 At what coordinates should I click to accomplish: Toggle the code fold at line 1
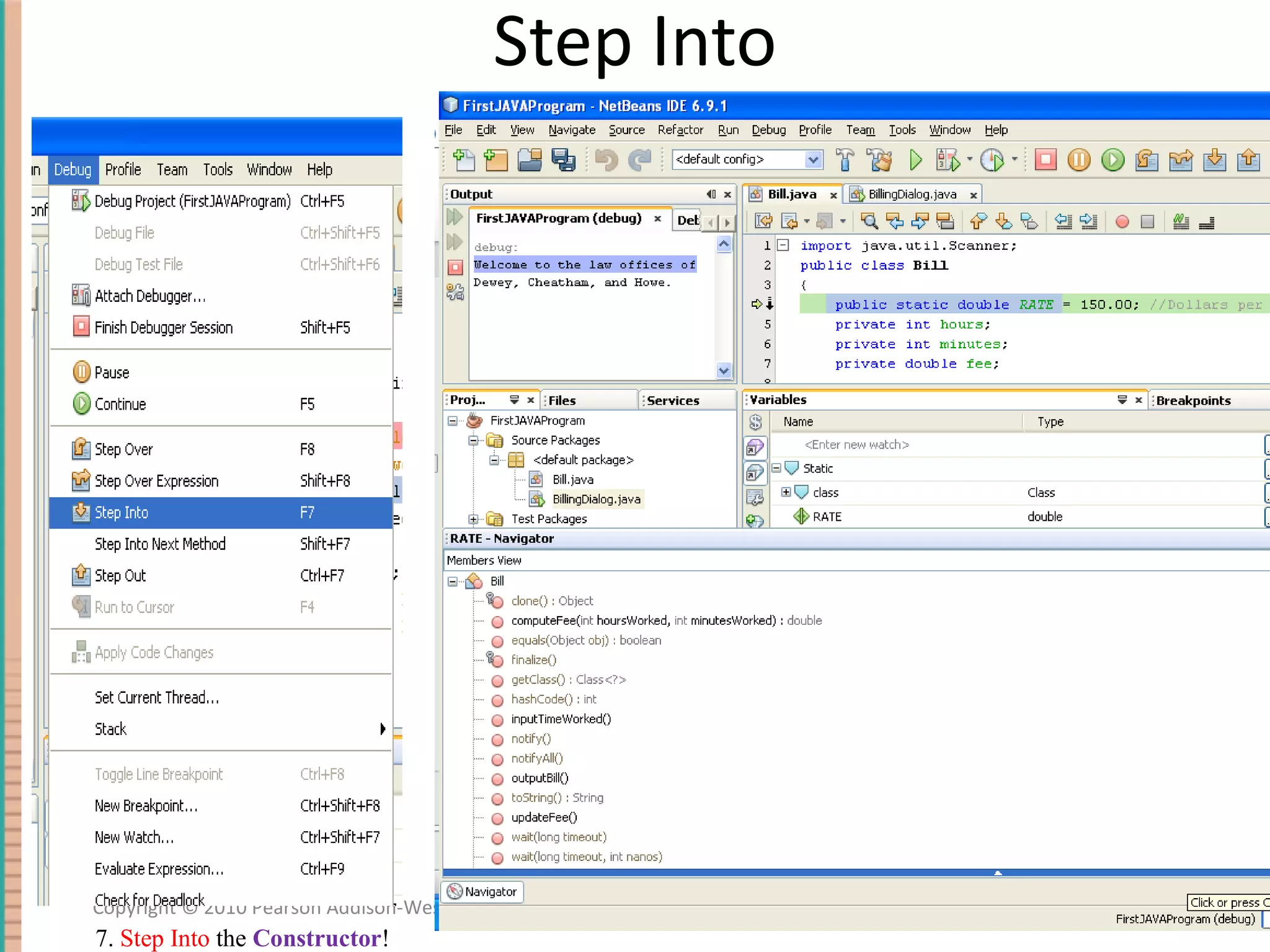(783, 245)
